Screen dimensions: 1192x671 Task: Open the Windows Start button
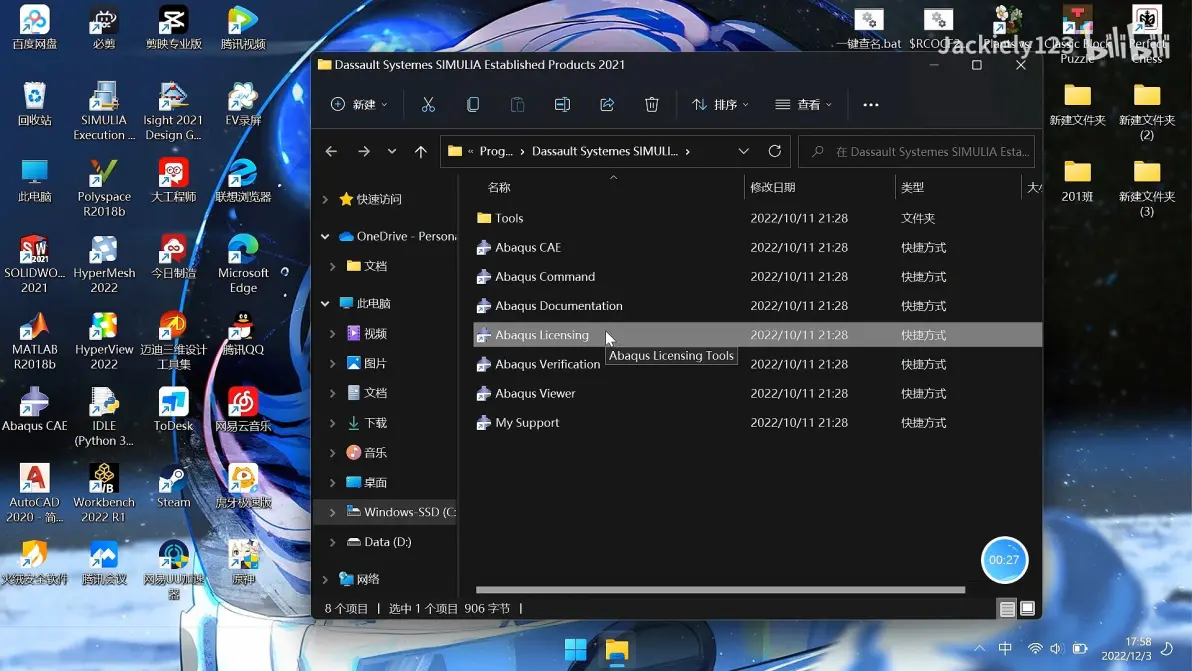[575, 650]
